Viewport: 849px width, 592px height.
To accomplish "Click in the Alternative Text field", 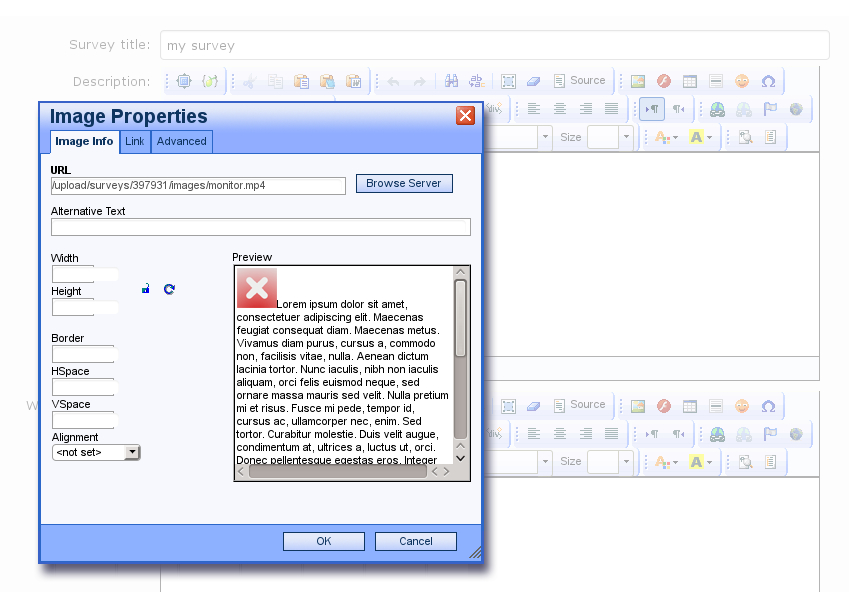I will tap(260, 227).
